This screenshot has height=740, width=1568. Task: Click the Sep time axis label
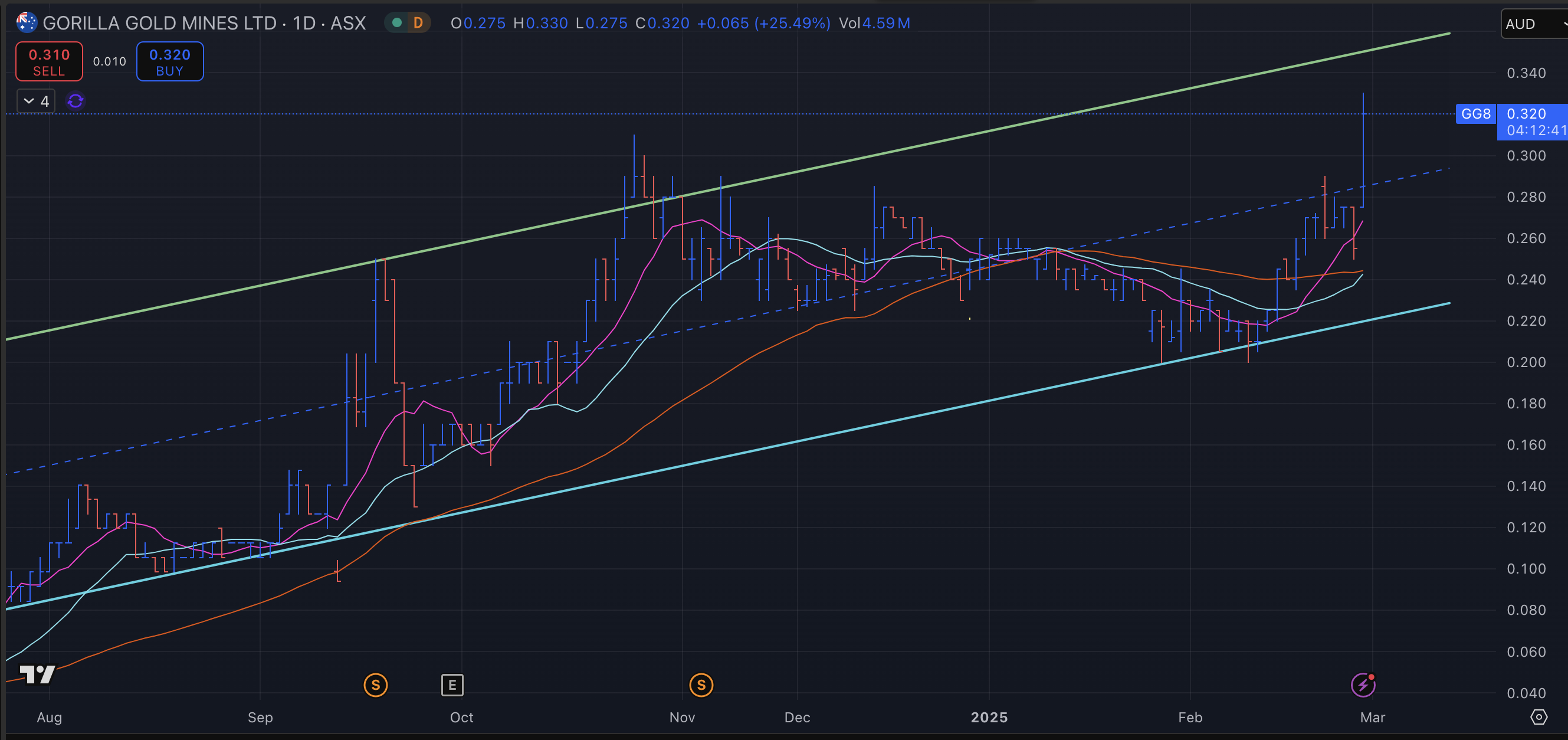[x=260, y=718]
